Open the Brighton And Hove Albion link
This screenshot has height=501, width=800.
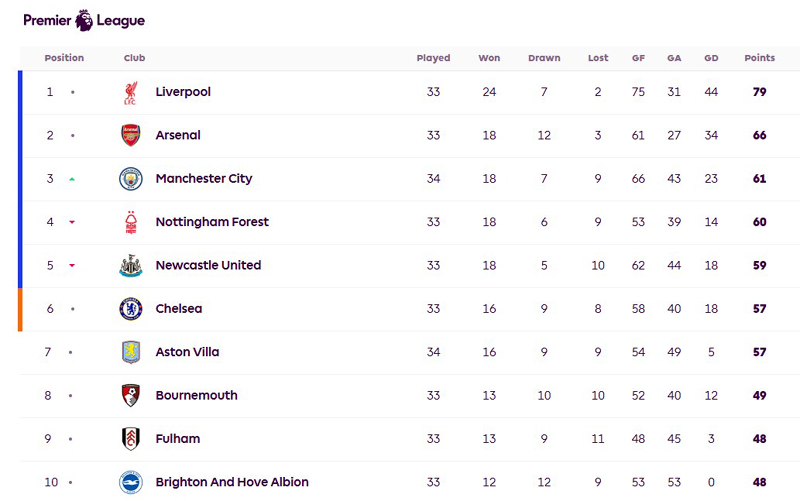click(232, 482)
